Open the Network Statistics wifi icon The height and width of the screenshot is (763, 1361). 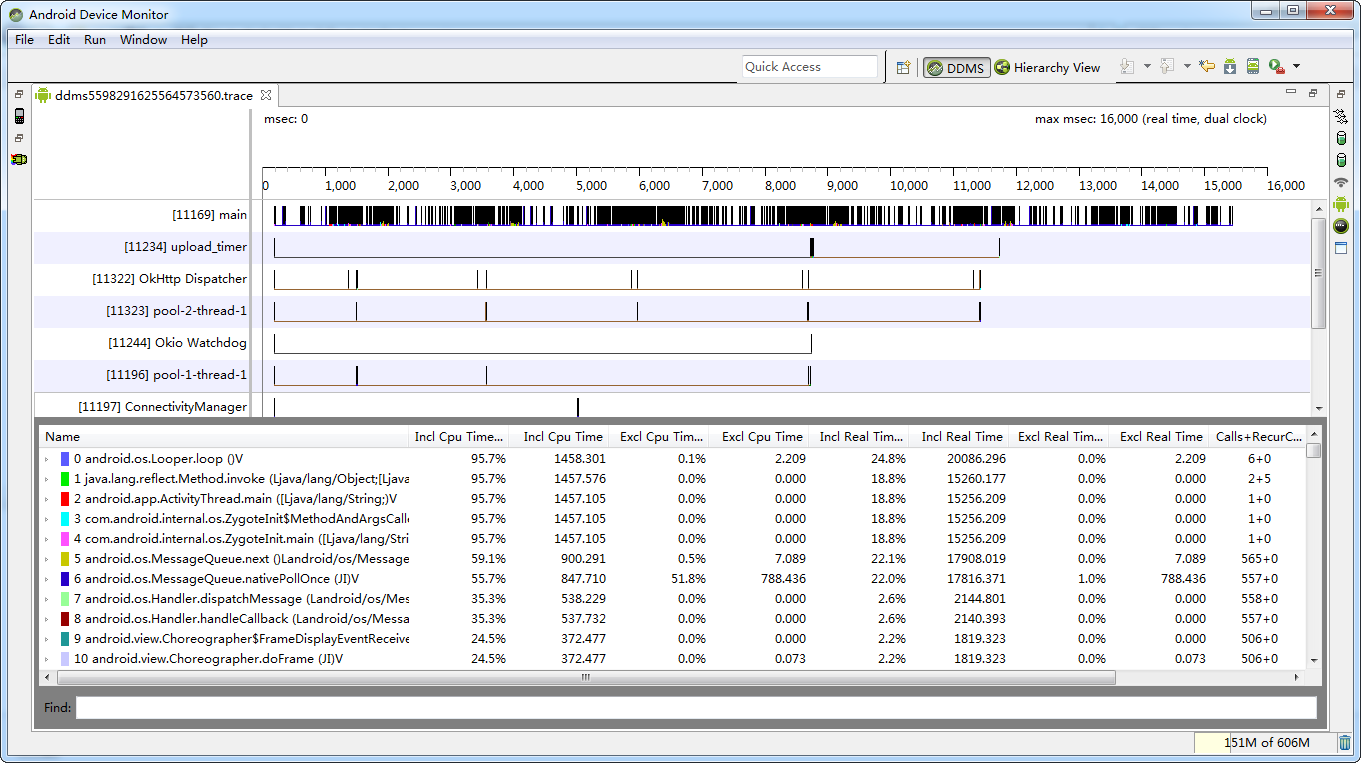click(1341, 182)
